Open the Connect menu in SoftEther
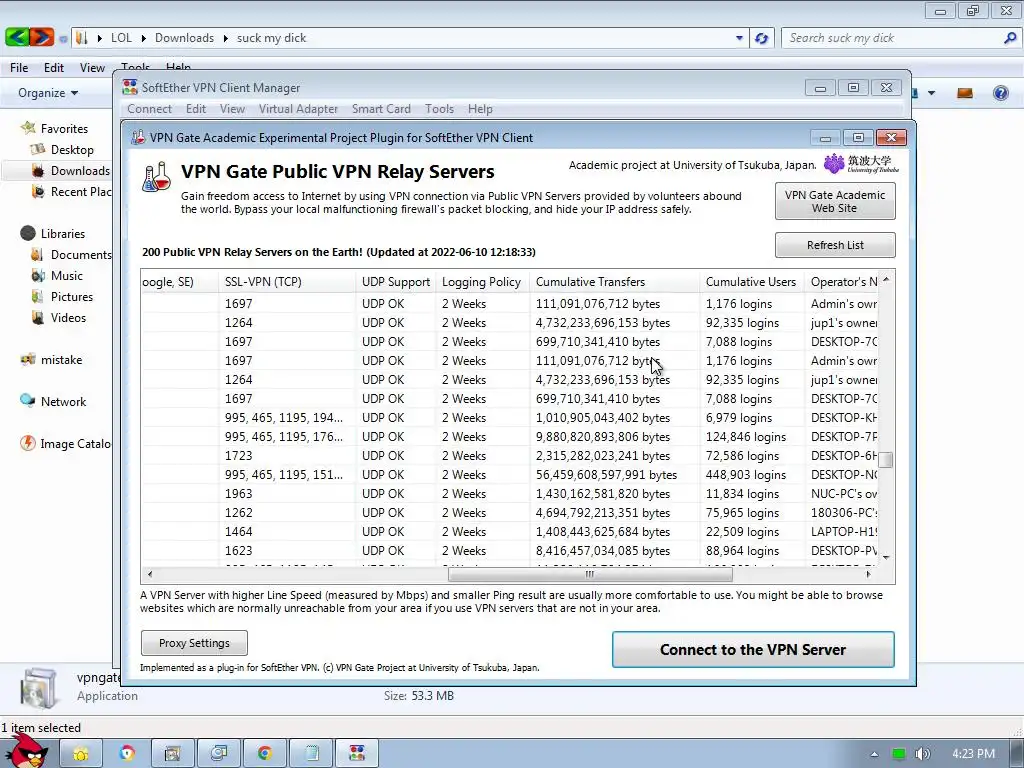The image size is (1024, 768). click(150, 109)
